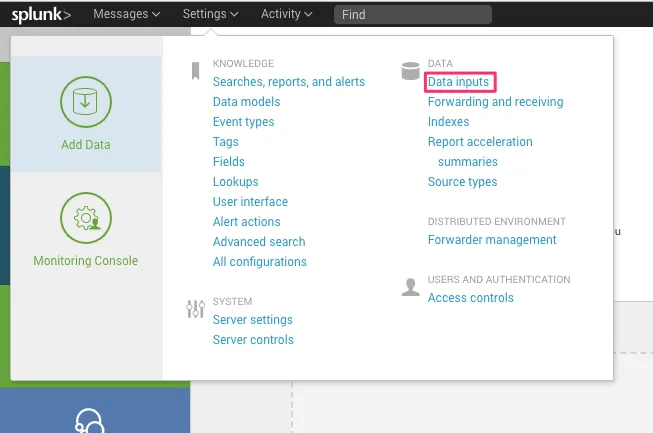Open Forwarder management
This screenshot has width=653, height=433.
click(x=491, y=240)
